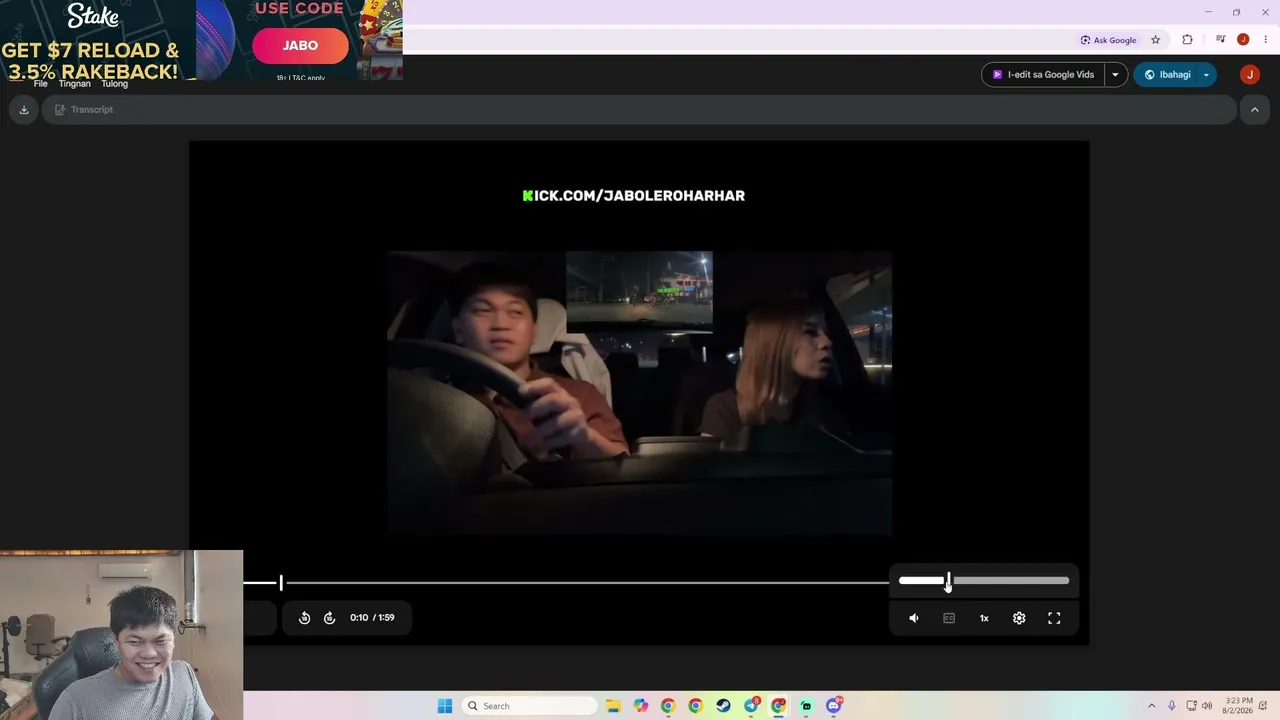Viewport: 1280px width, 720px height.
Task: Open Discord from the taskbar
Action: 834,706
